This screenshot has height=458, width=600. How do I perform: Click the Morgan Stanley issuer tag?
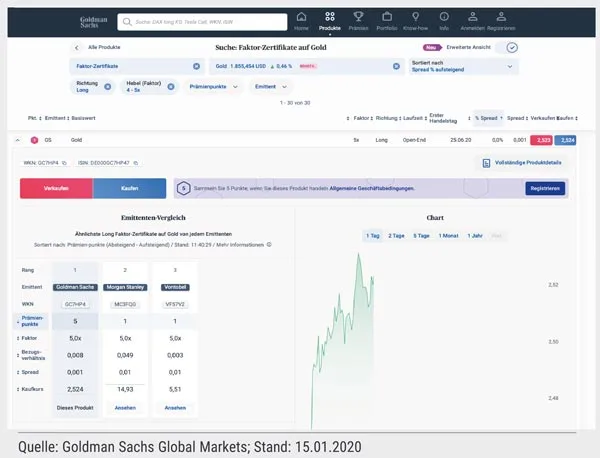[125, 287]
